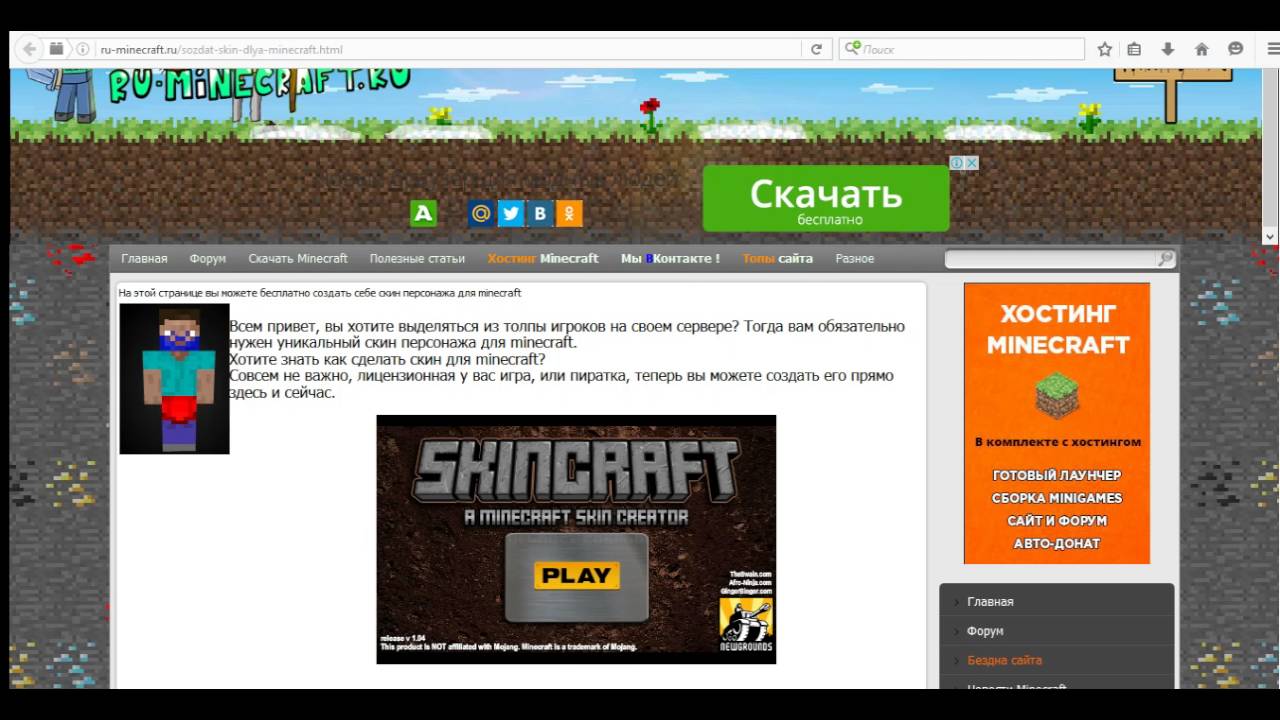Open sidebar link Форум
The height and width of the screenshot is (720, 1280).
tap(985, 631)
